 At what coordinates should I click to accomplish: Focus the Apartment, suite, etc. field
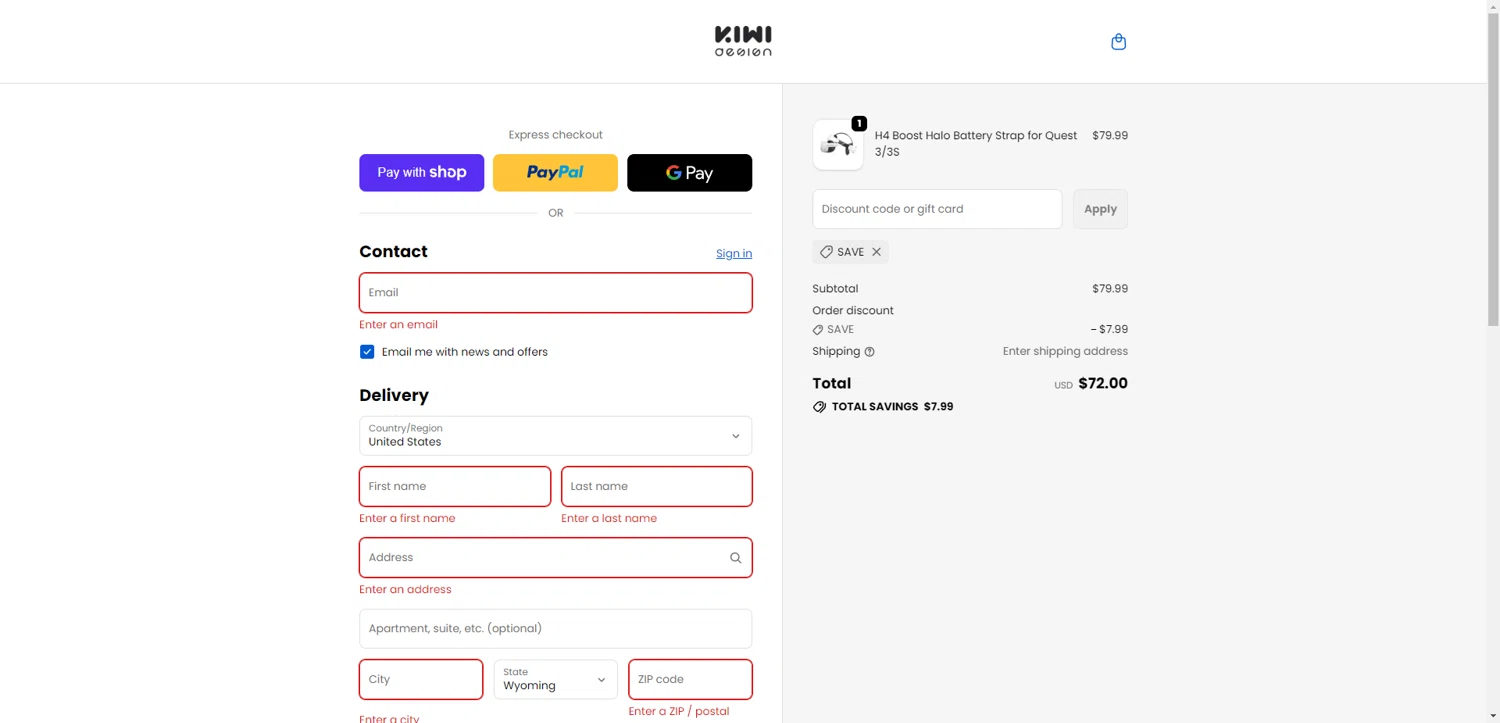[555, 629]
